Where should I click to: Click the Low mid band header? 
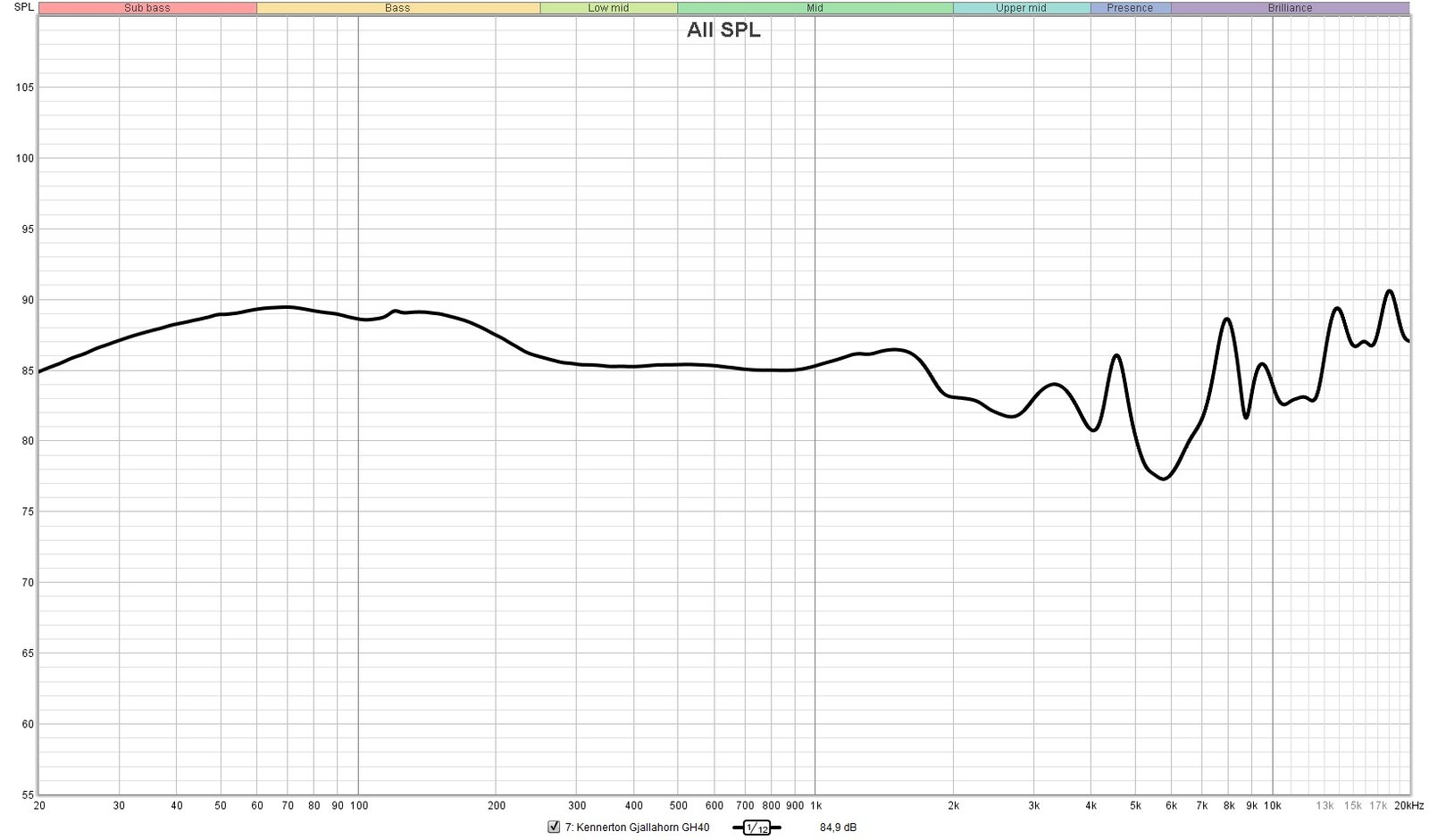click(608, 8)
